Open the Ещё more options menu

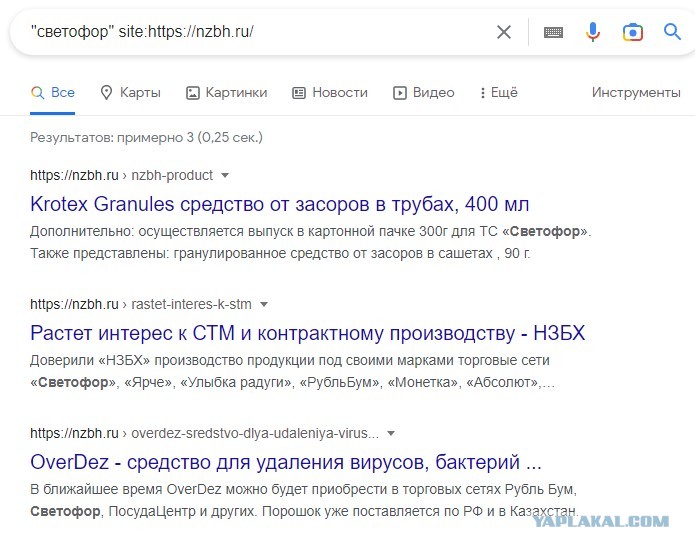[x=499, y=93]
